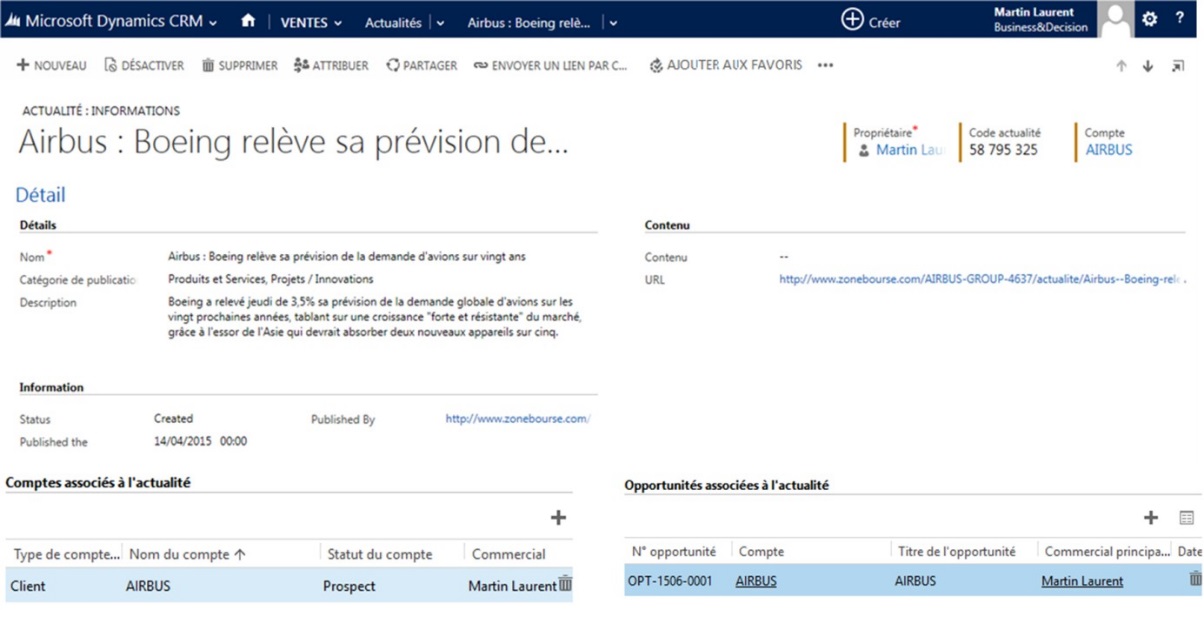
Task: Assign the record with Attribuer
Action: [331, 65]
